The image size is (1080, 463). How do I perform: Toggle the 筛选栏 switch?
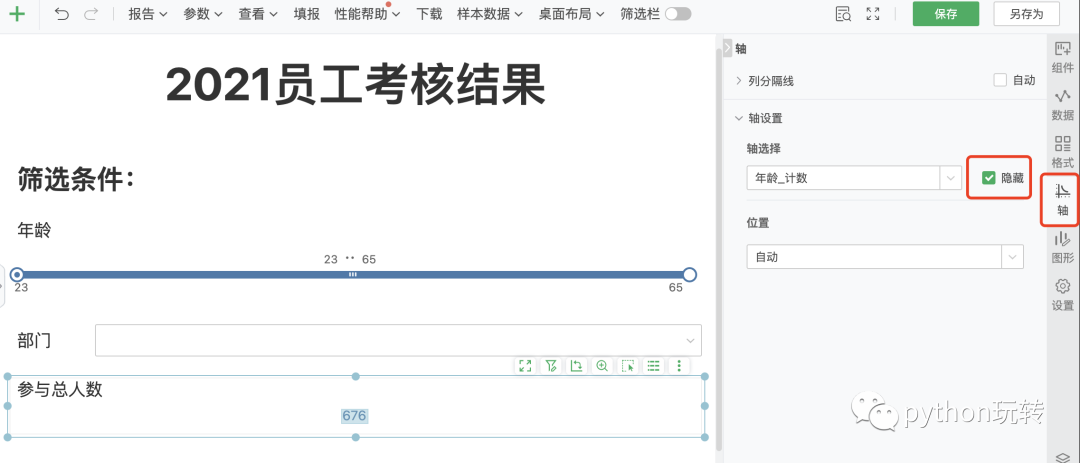[x=678, y=14]
